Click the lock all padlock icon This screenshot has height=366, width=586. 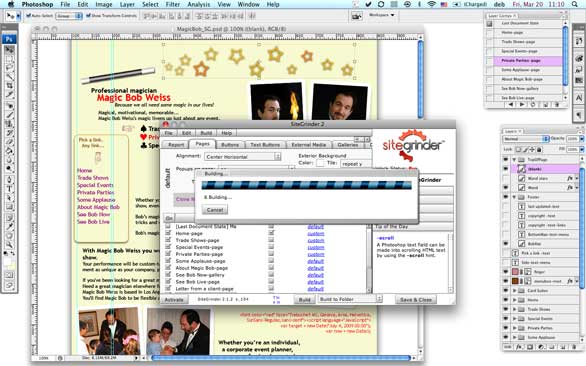click(539, 149)
